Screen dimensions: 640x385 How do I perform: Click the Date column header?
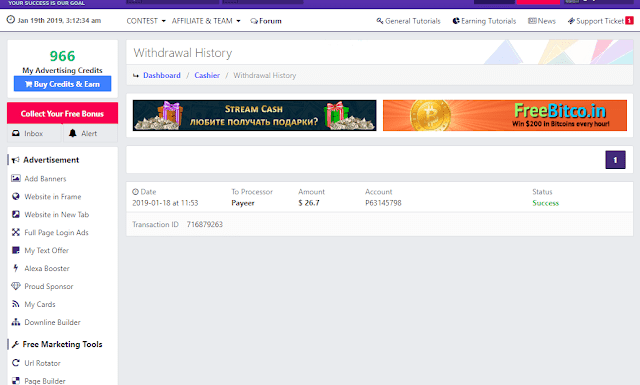[x=144, y=191]
